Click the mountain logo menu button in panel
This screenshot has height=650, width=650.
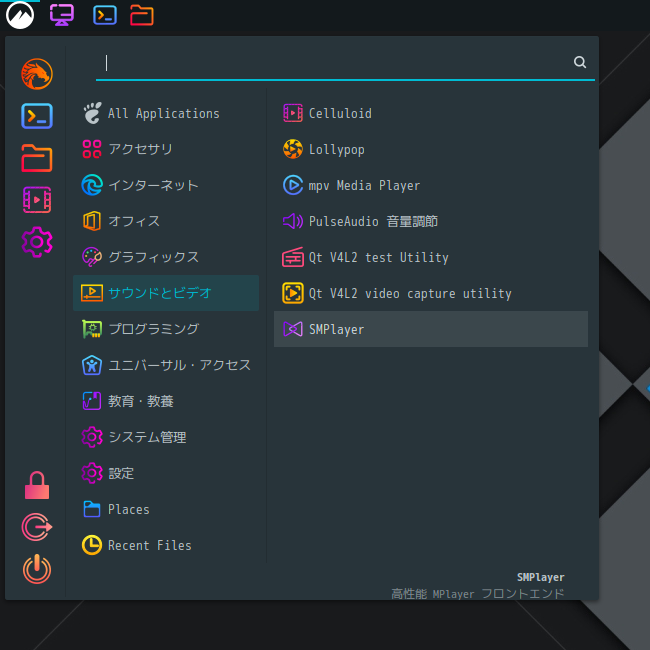point(20,15)
